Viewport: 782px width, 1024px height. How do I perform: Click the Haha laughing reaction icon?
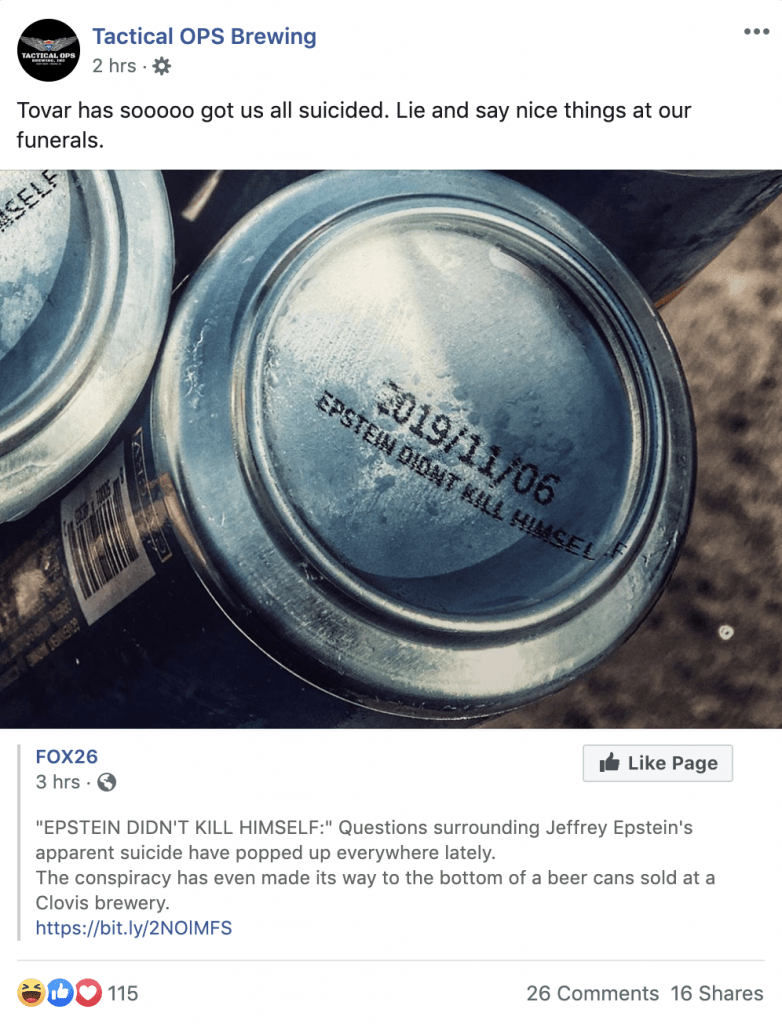point(31,993)
